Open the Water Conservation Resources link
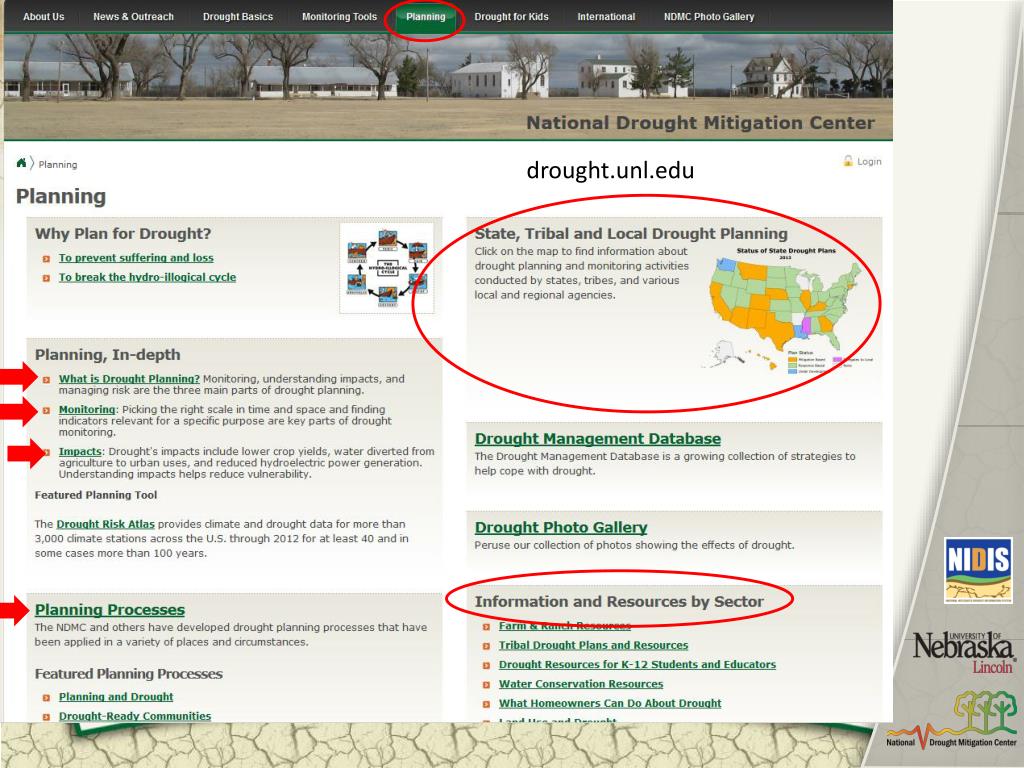 581,684
